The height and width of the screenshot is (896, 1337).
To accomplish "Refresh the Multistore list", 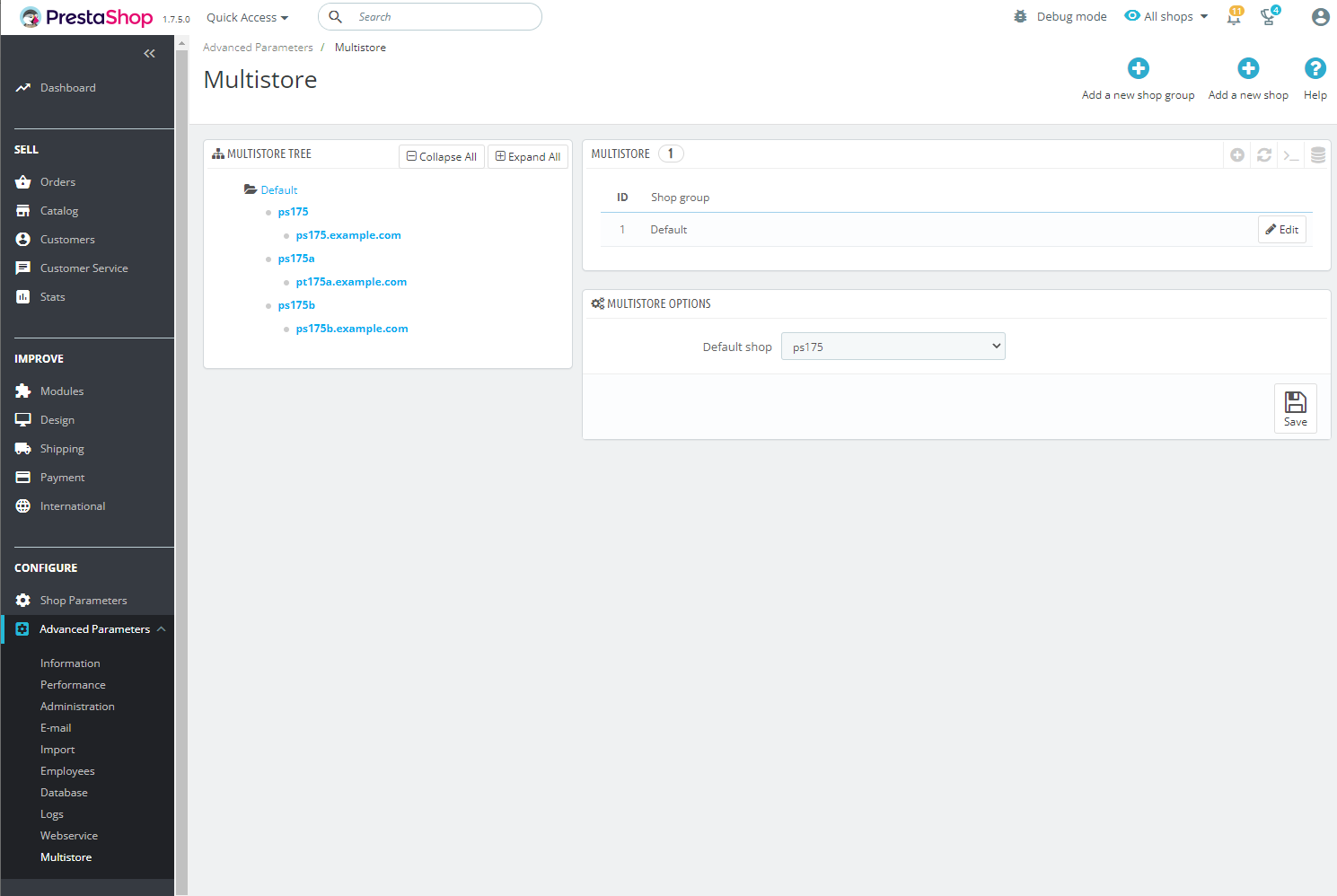I will pyautogui.click(x=1264, y=154).
